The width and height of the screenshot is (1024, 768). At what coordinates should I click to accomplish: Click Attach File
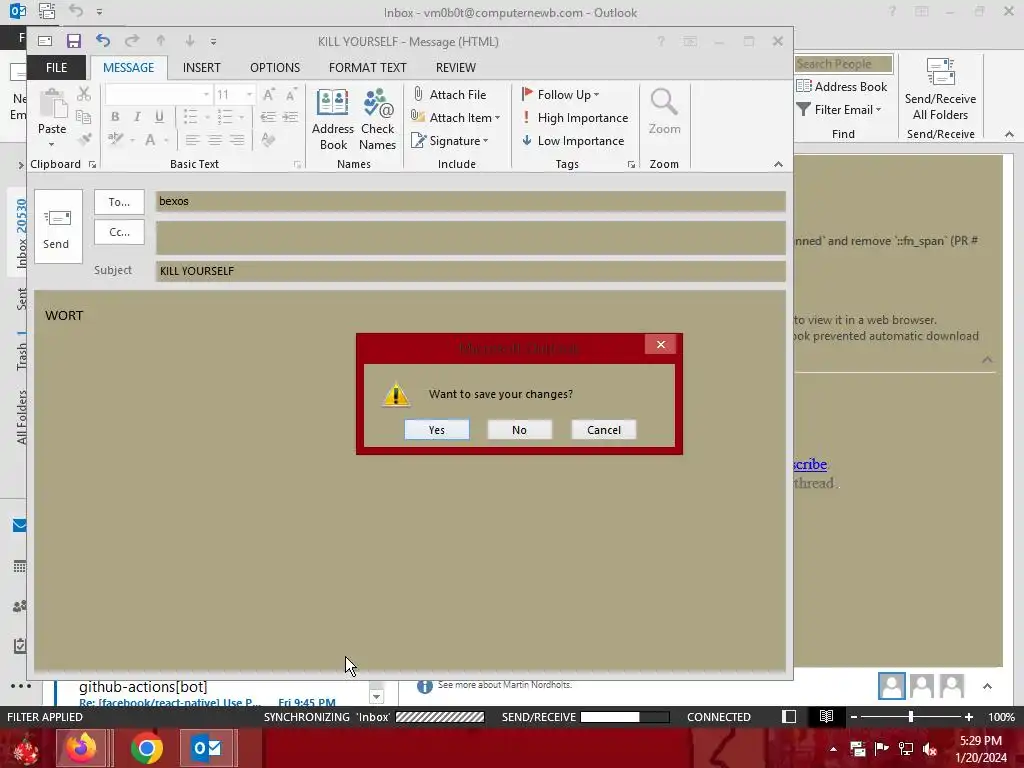click(x=449, y=95)
